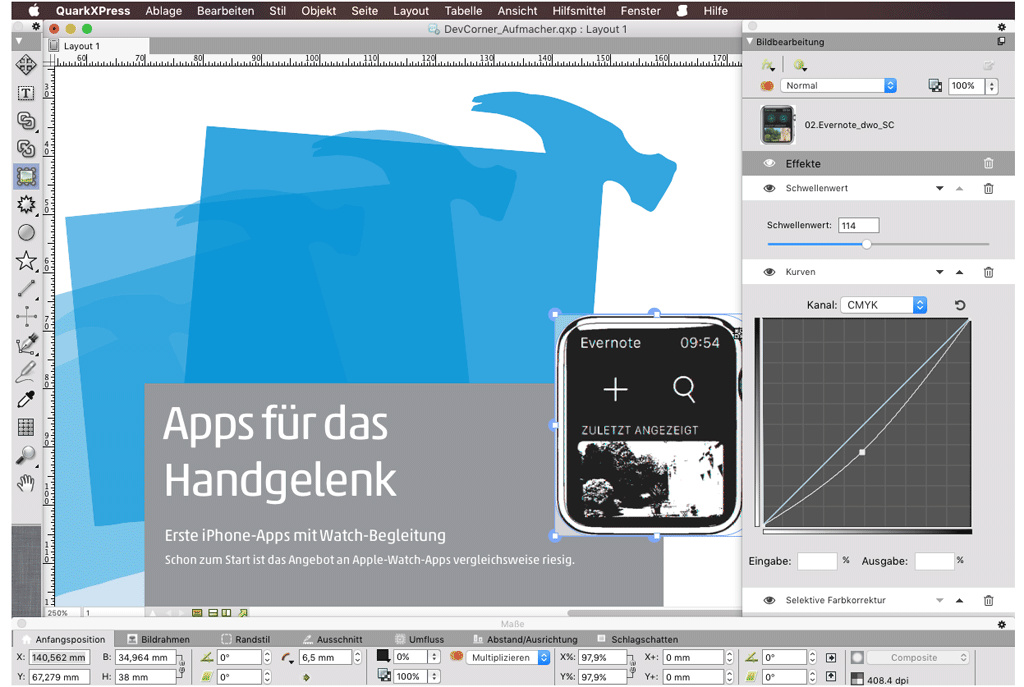Select the Text Content tool

(26, 93)
